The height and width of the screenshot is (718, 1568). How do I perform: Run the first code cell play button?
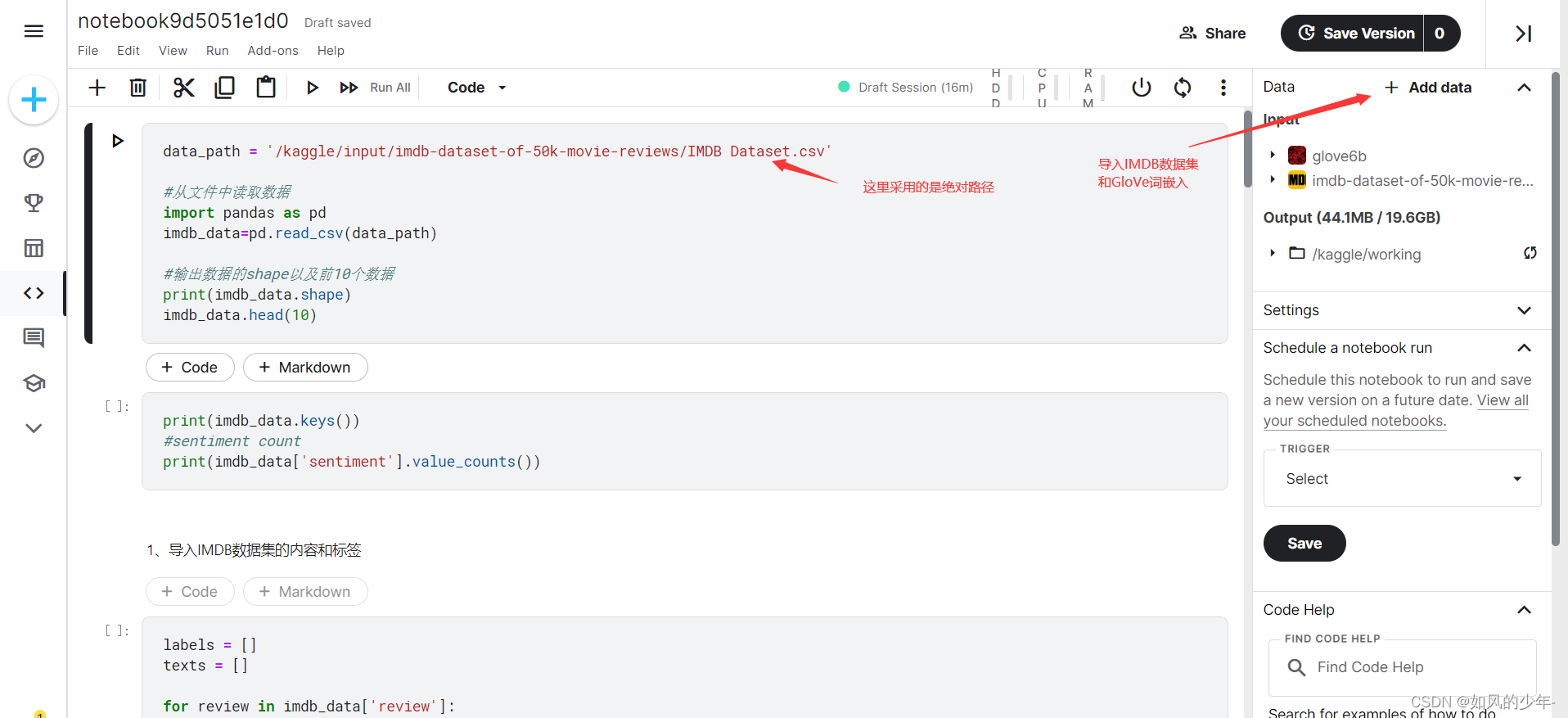click(118, 141)
